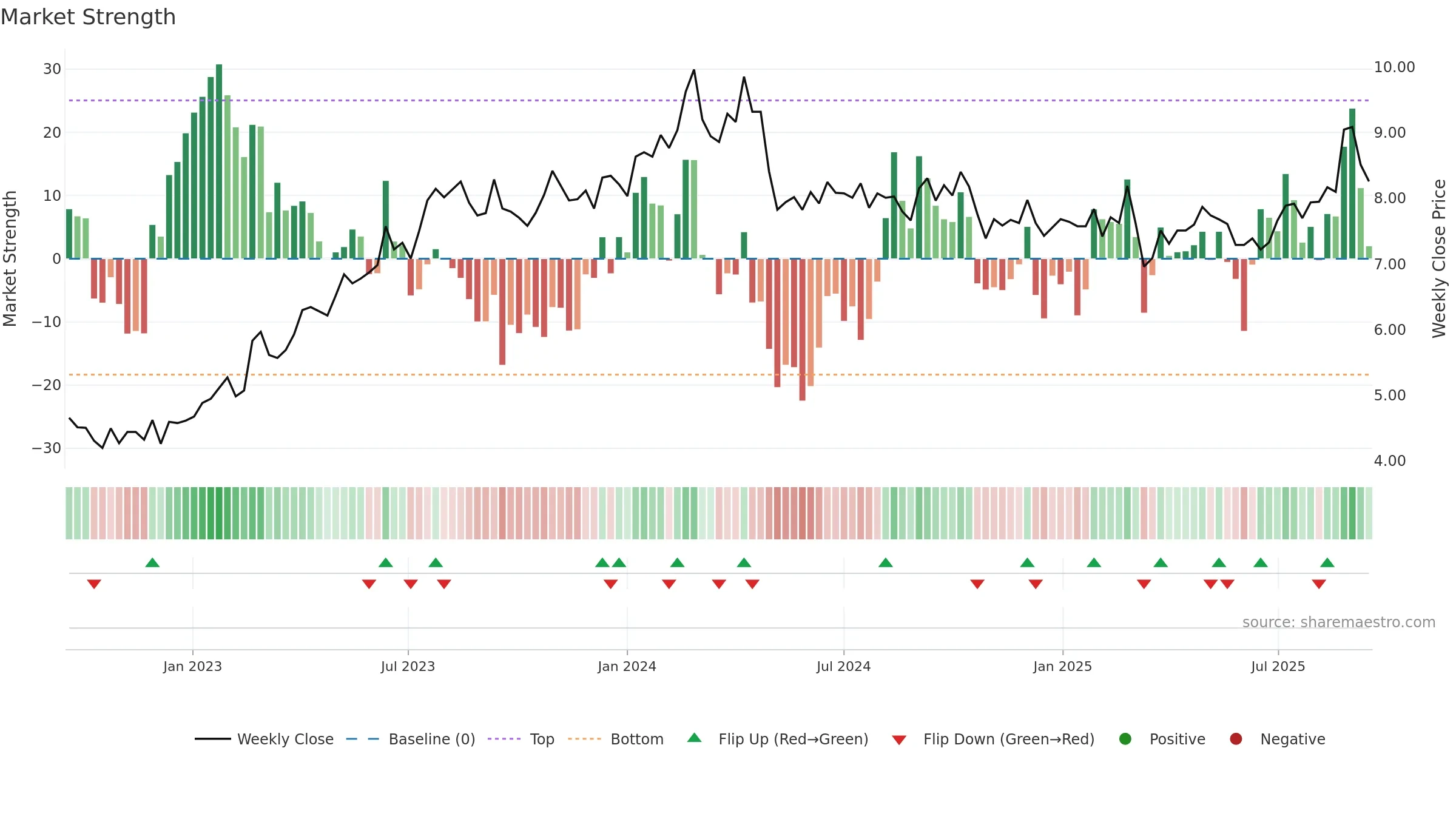Select the Flip Down (Green→Red) legend label
Screen dimensions: 1456x819
click(1009, 739)
